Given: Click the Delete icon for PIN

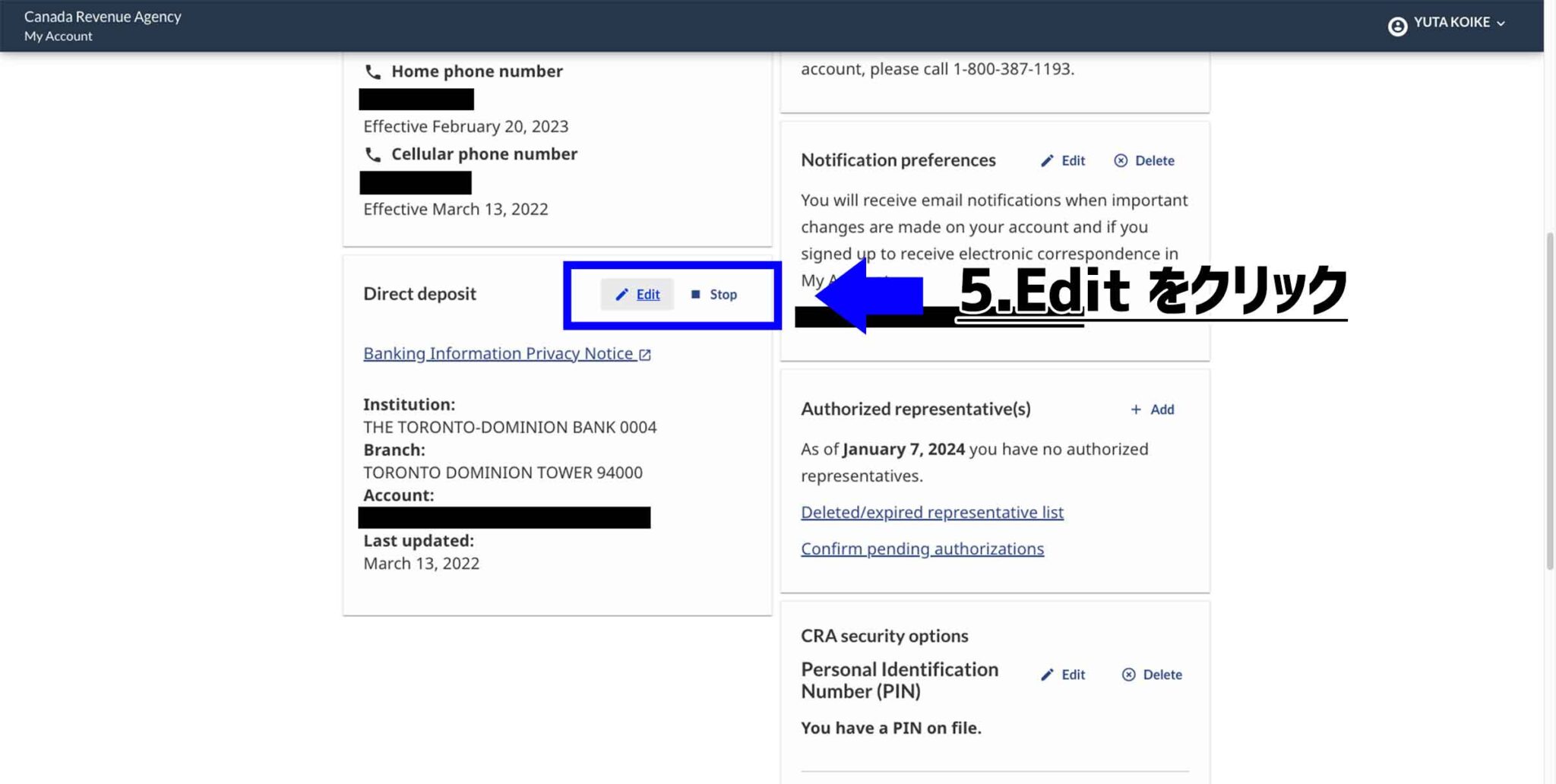Looking at the screenshot, I should [x=1129, y=674].
